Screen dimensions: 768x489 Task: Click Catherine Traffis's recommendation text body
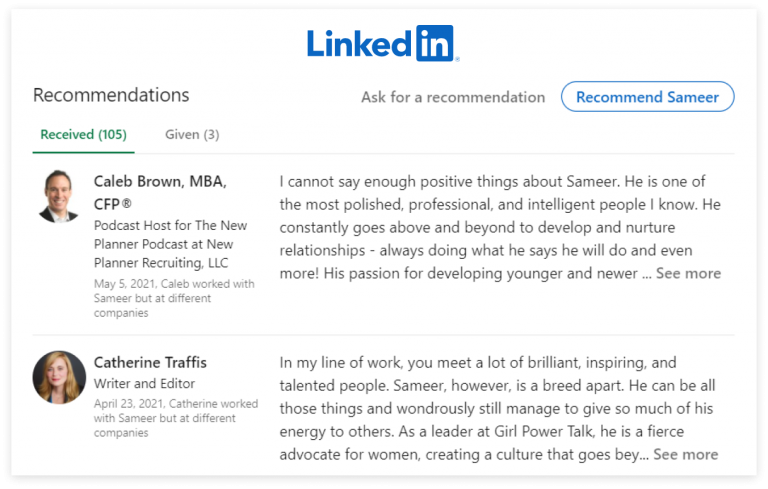(497, 408)
